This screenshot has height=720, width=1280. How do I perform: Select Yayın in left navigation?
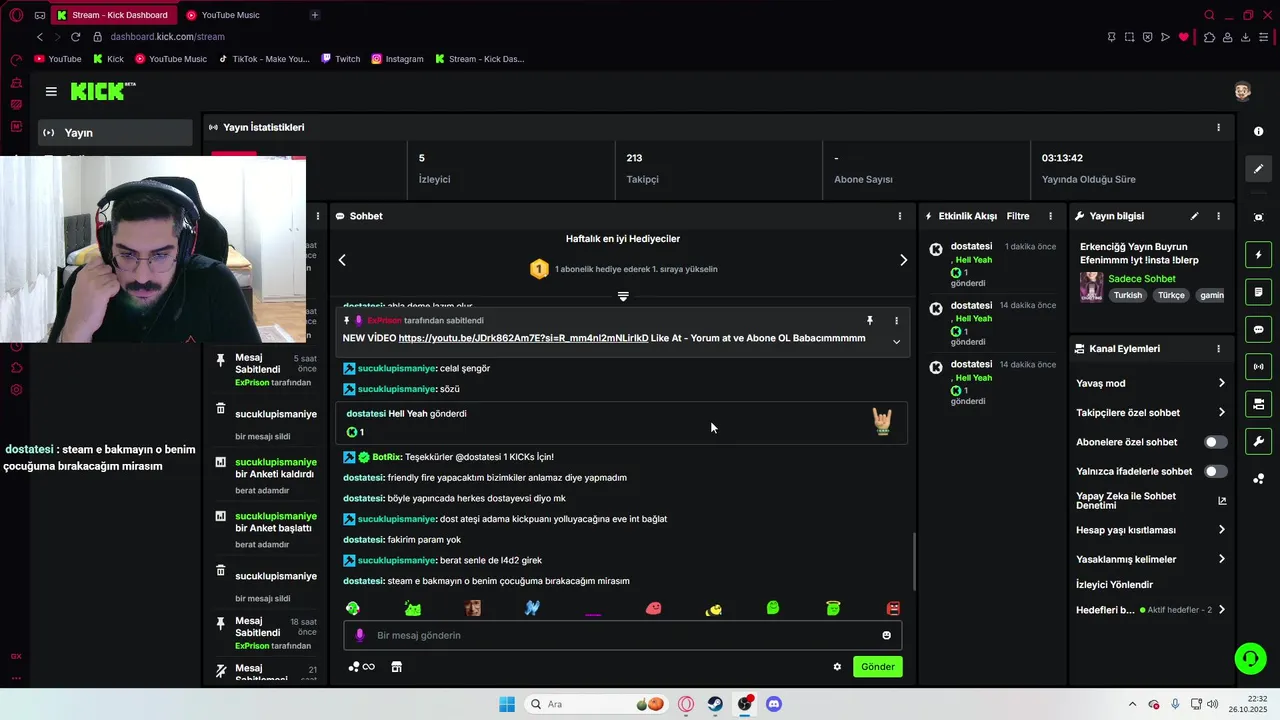pos(115,133)
